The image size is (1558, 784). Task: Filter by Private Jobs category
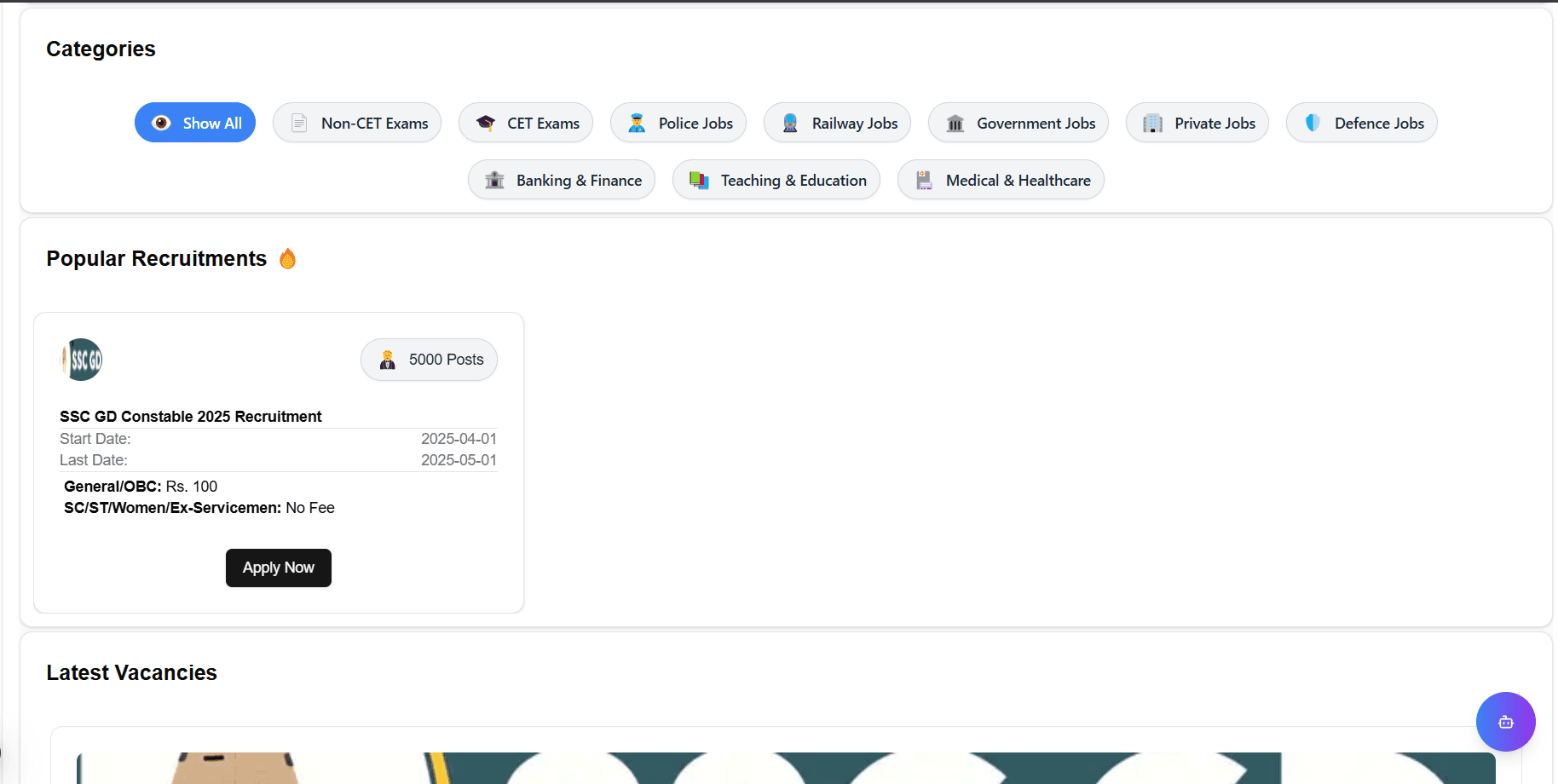tap(1197, 123)
